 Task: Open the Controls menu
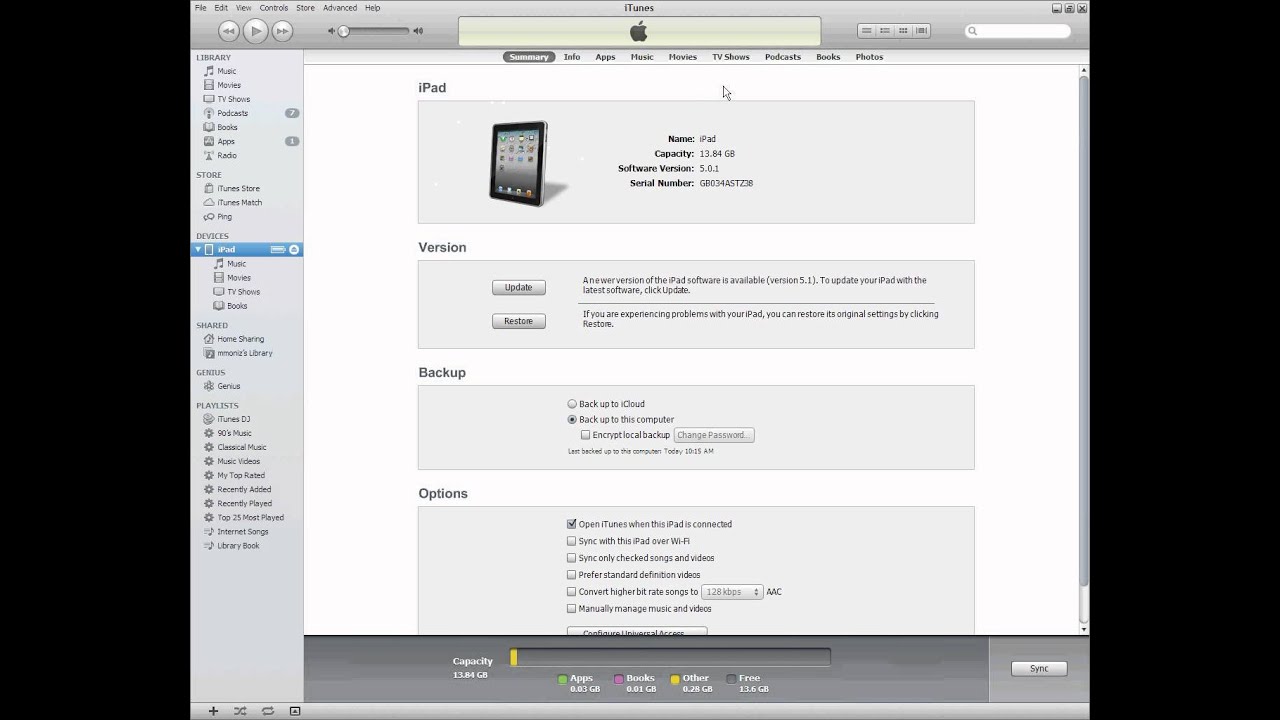click(x=273, y=7)
